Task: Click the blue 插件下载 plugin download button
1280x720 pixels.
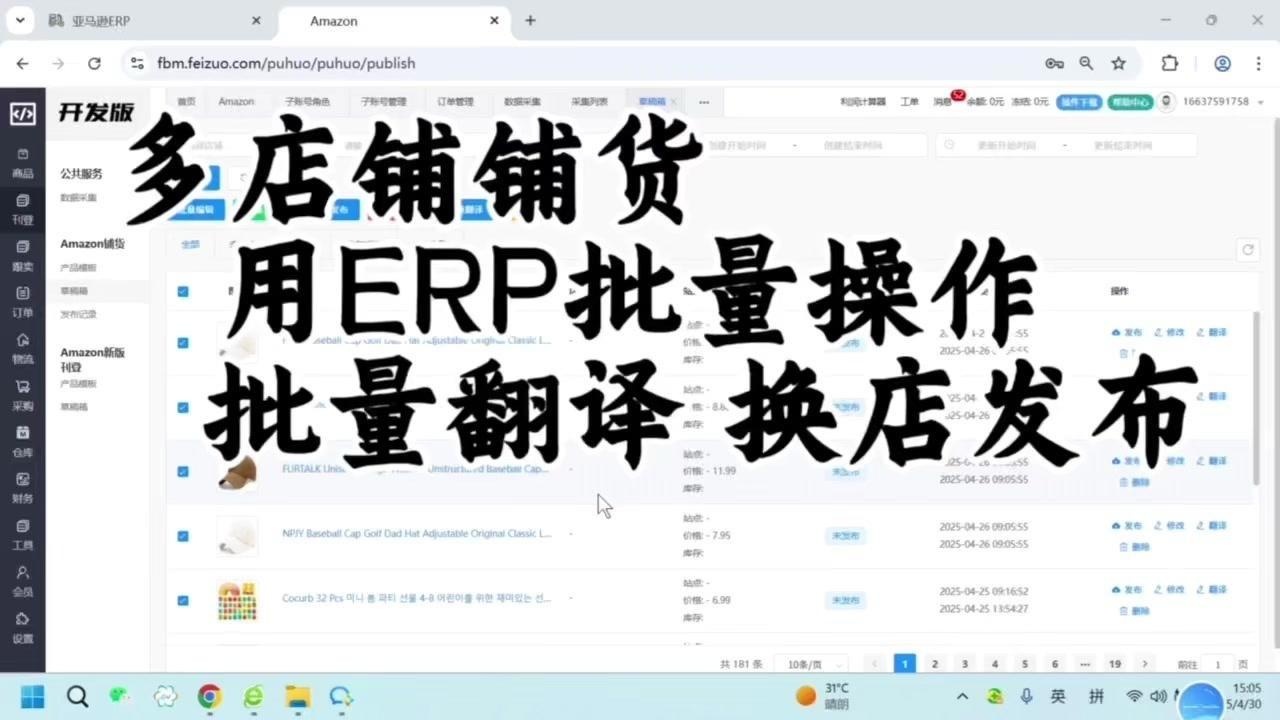Action: pos(1079,102)
